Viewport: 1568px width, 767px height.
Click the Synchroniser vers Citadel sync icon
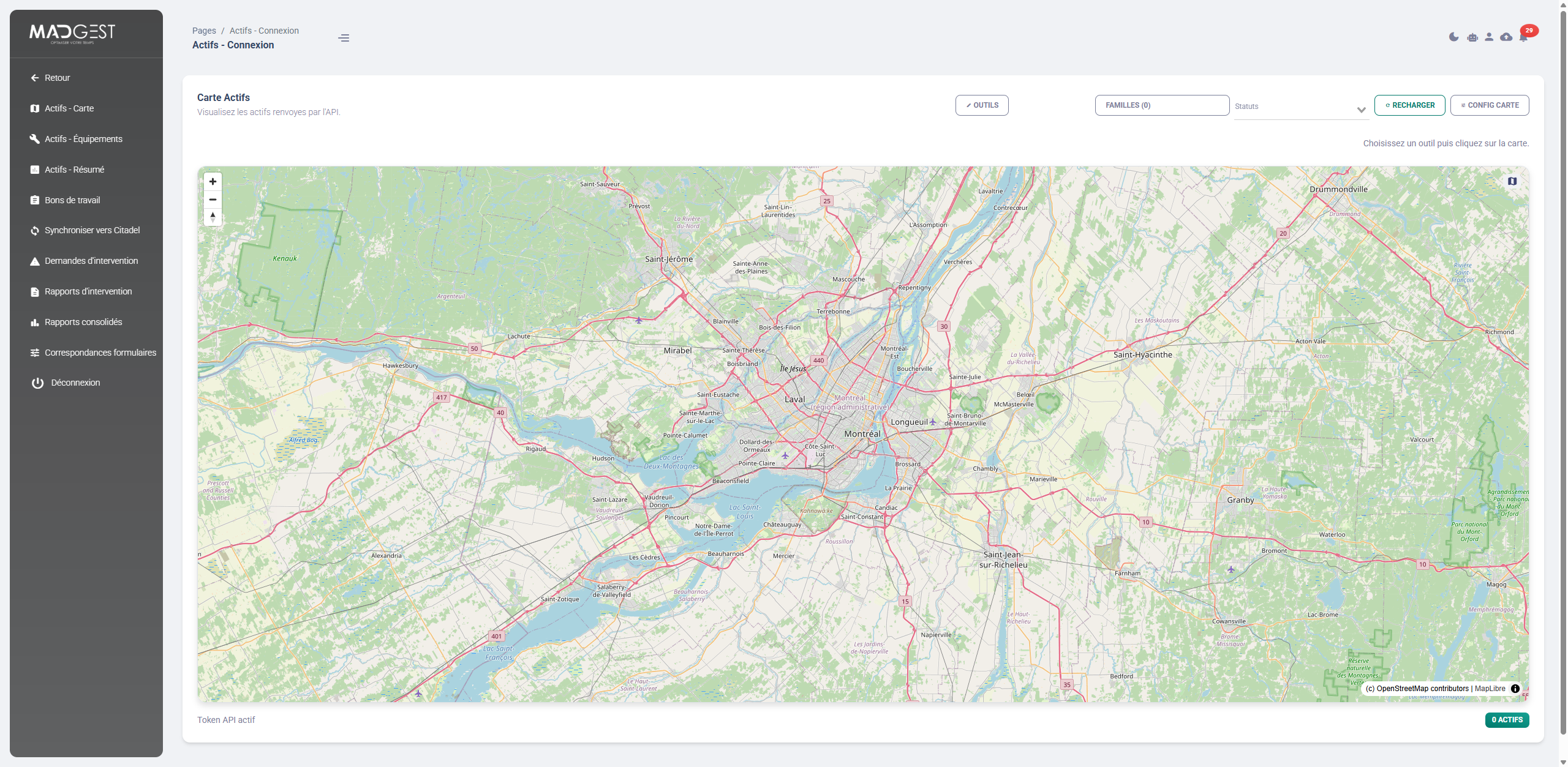[34, 230]
